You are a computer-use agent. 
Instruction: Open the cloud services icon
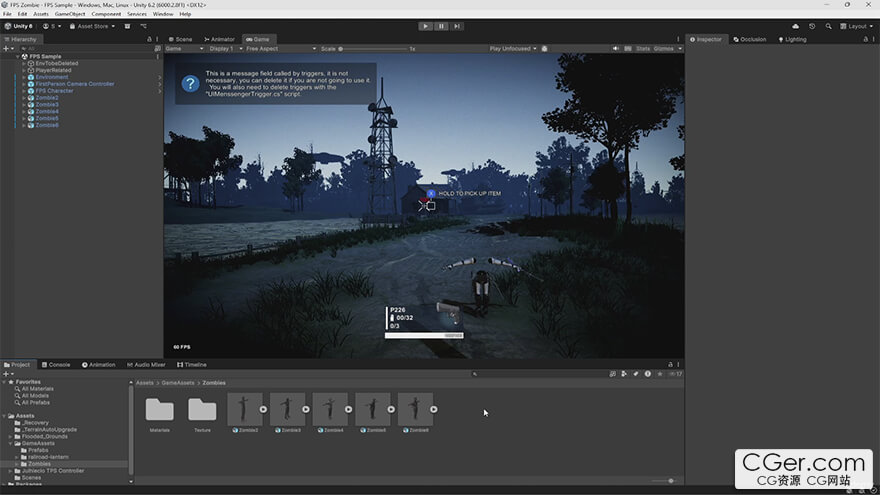795,26
